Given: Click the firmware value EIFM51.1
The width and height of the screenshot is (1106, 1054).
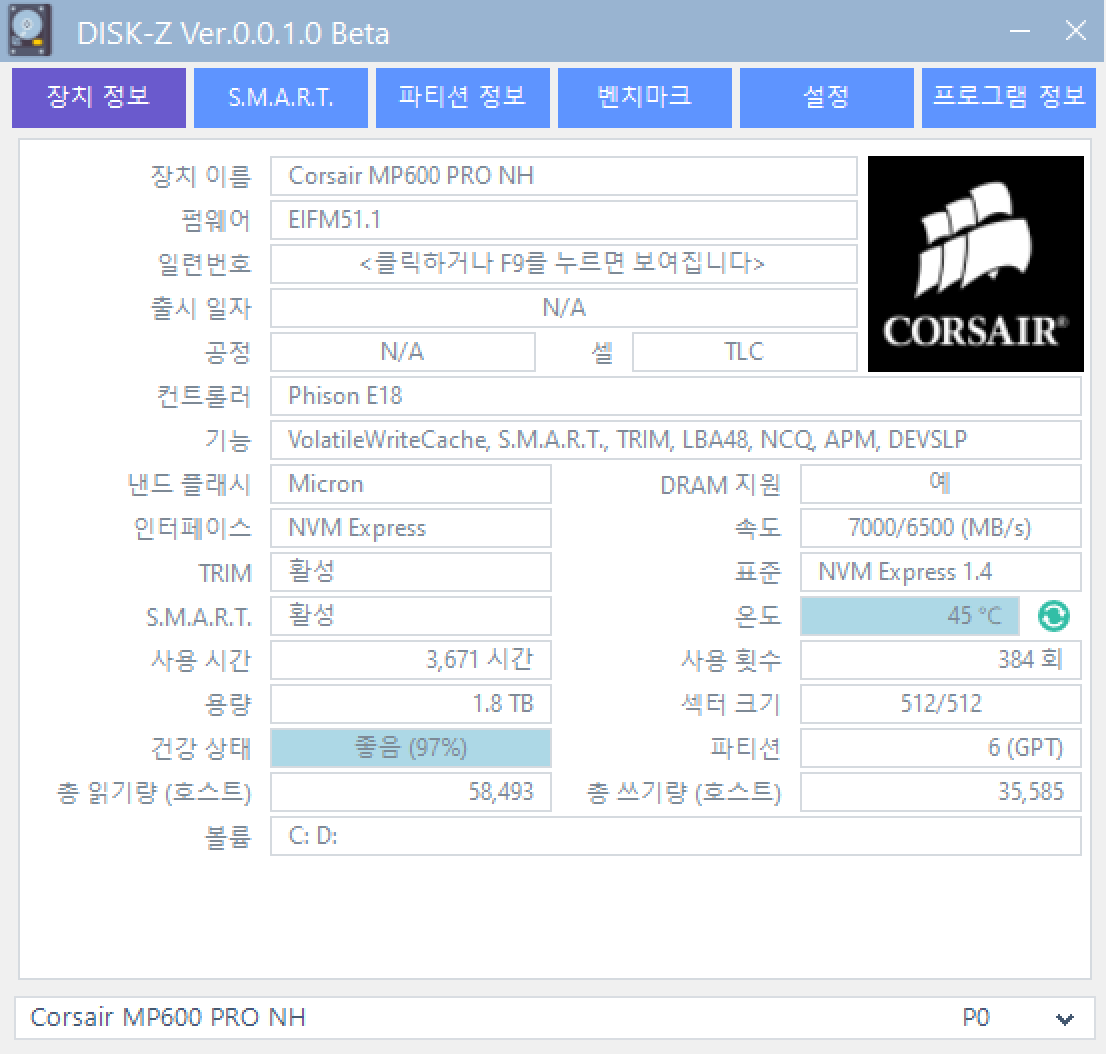Looking at the screenshot, I should [x=564, y=219].
